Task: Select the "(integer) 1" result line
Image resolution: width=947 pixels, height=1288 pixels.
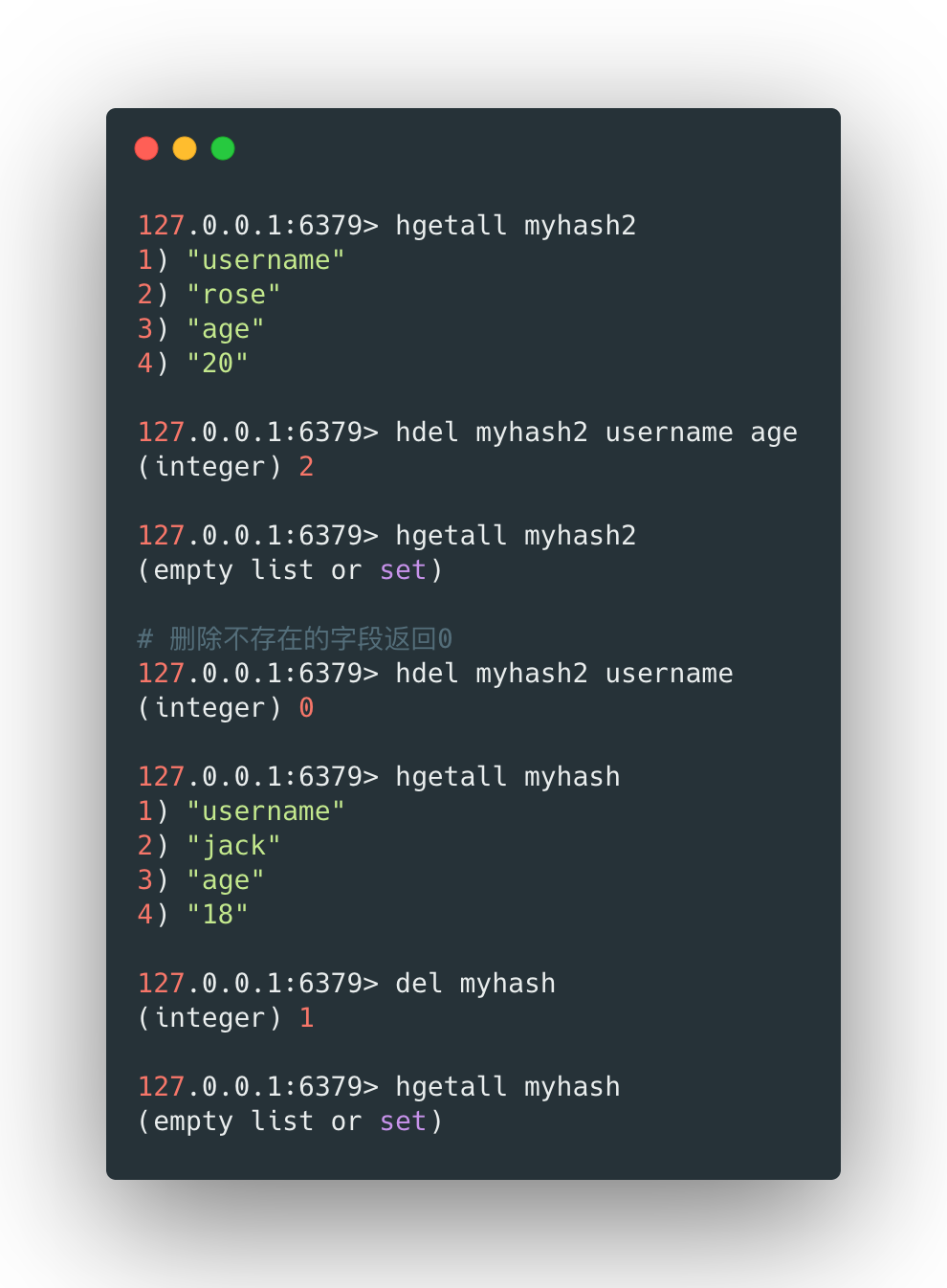Action: click(x=226, y=1018)
